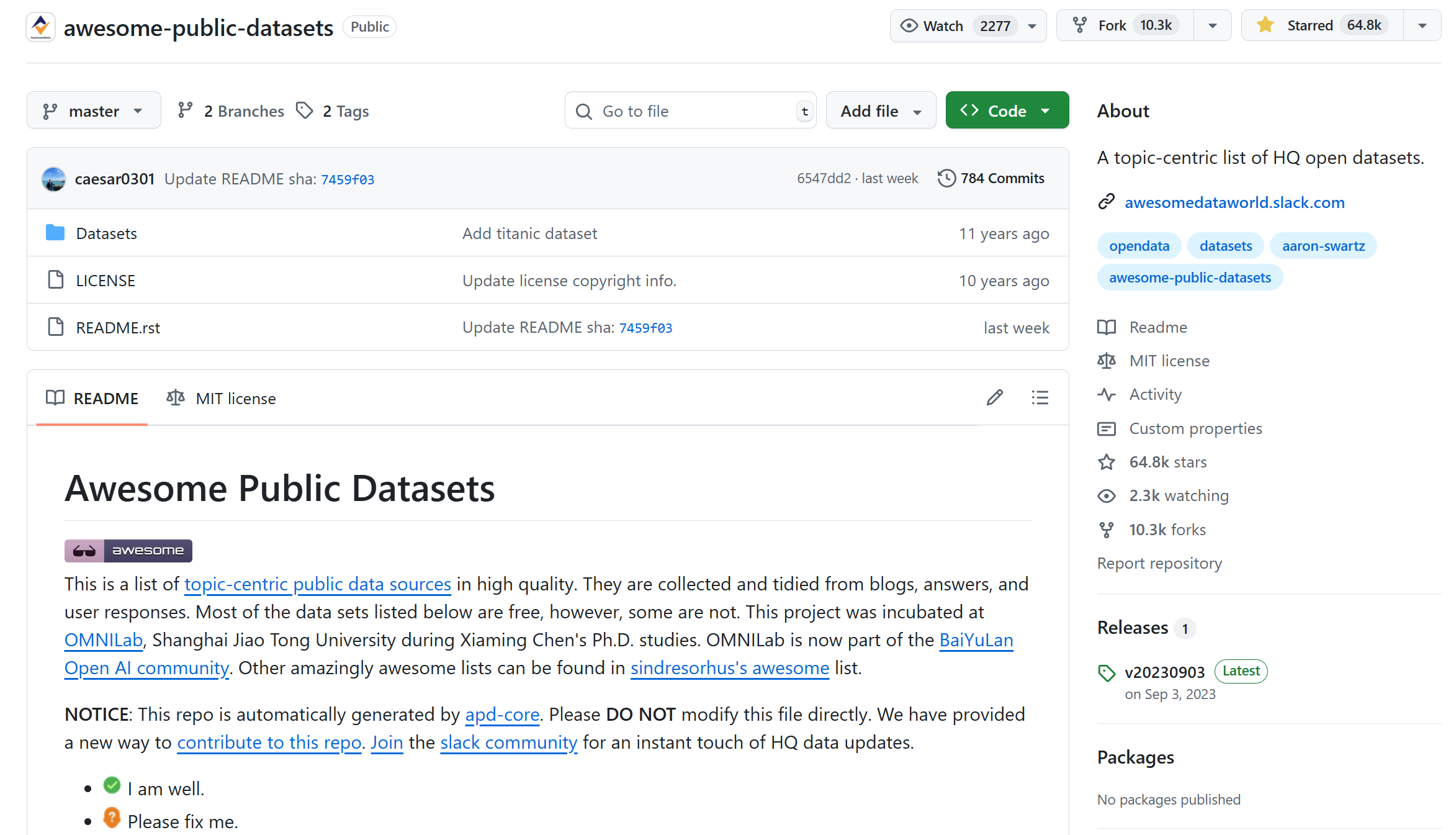Open the Datasets folder
1456x835 pixels.
tap(106, 233)
